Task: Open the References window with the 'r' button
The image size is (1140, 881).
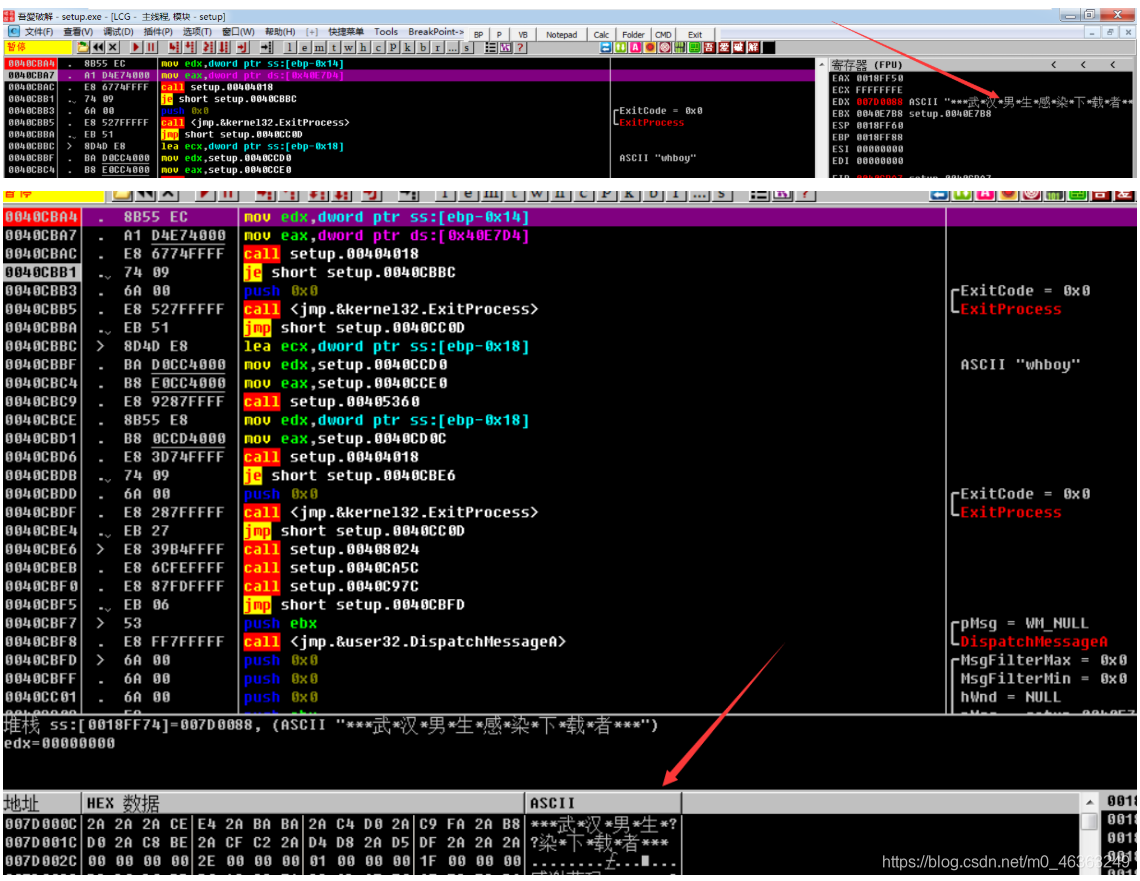Action: (438, 47)
